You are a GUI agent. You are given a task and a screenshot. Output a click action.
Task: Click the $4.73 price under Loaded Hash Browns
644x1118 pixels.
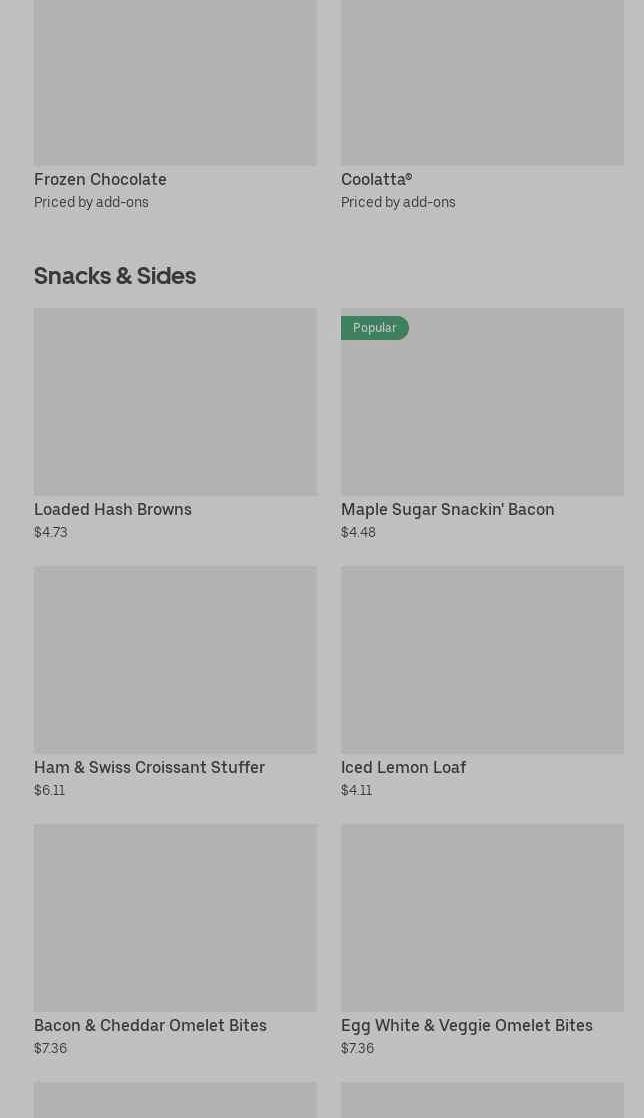[51, 532]
